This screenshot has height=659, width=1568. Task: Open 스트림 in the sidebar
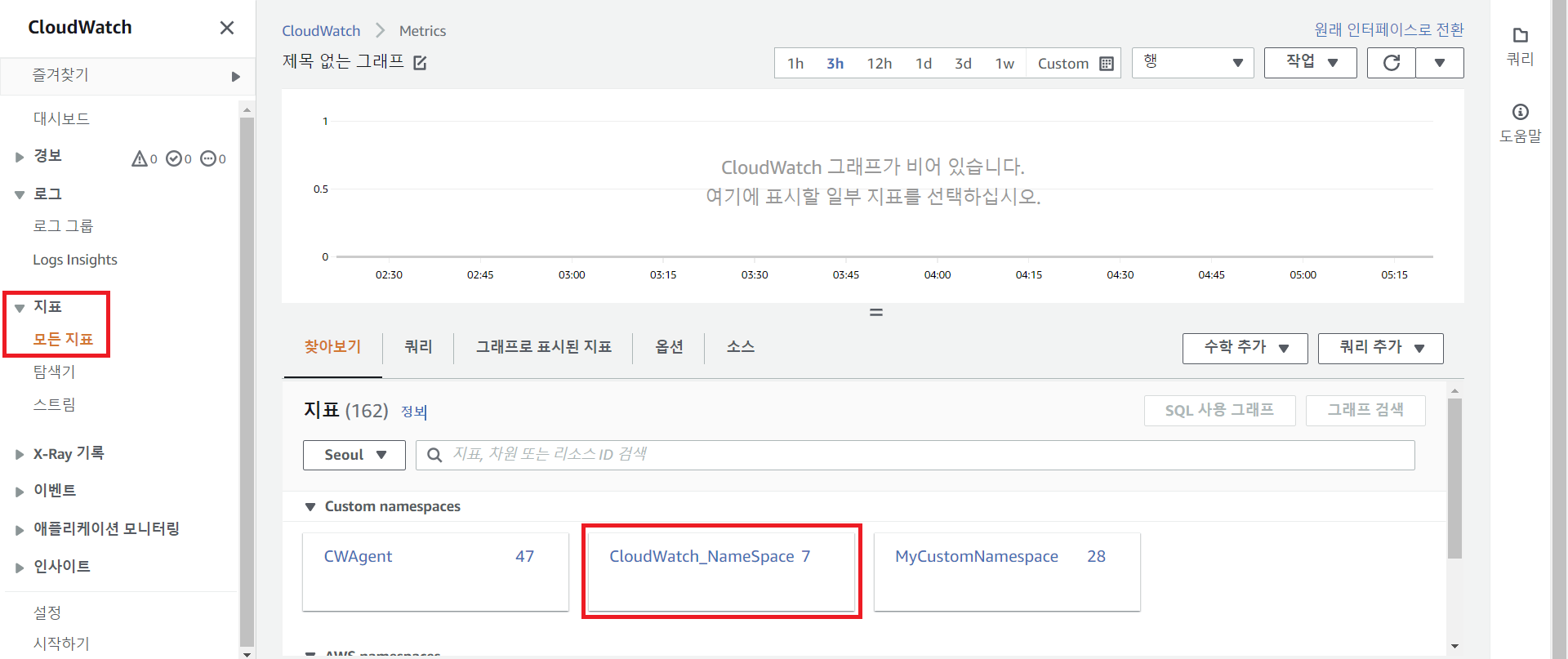coord(54,404)
